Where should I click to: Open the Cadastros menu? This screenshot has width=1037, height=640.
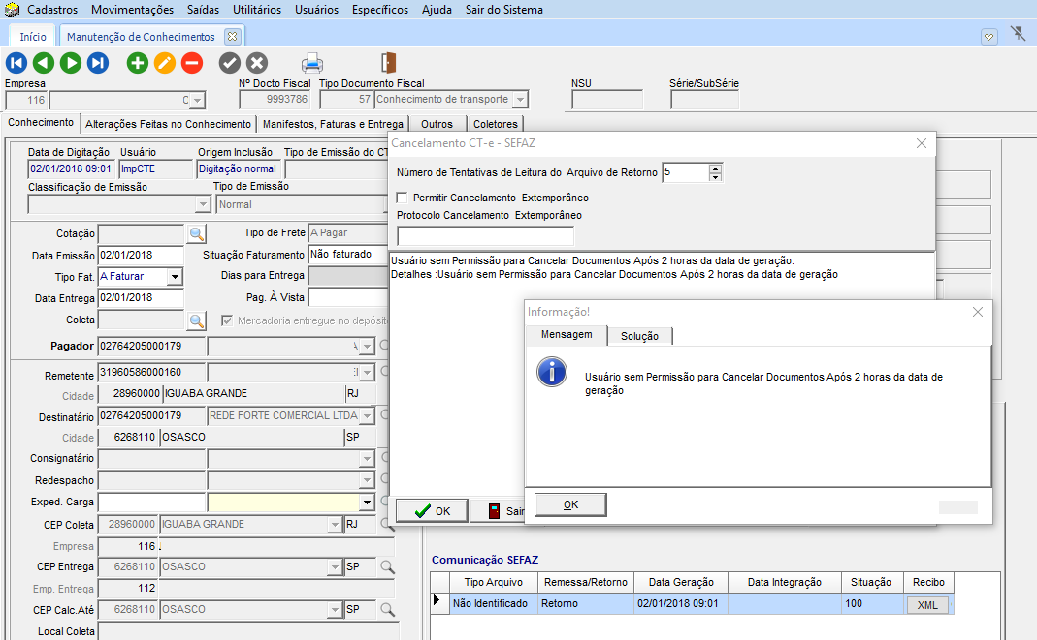(52, 10)
